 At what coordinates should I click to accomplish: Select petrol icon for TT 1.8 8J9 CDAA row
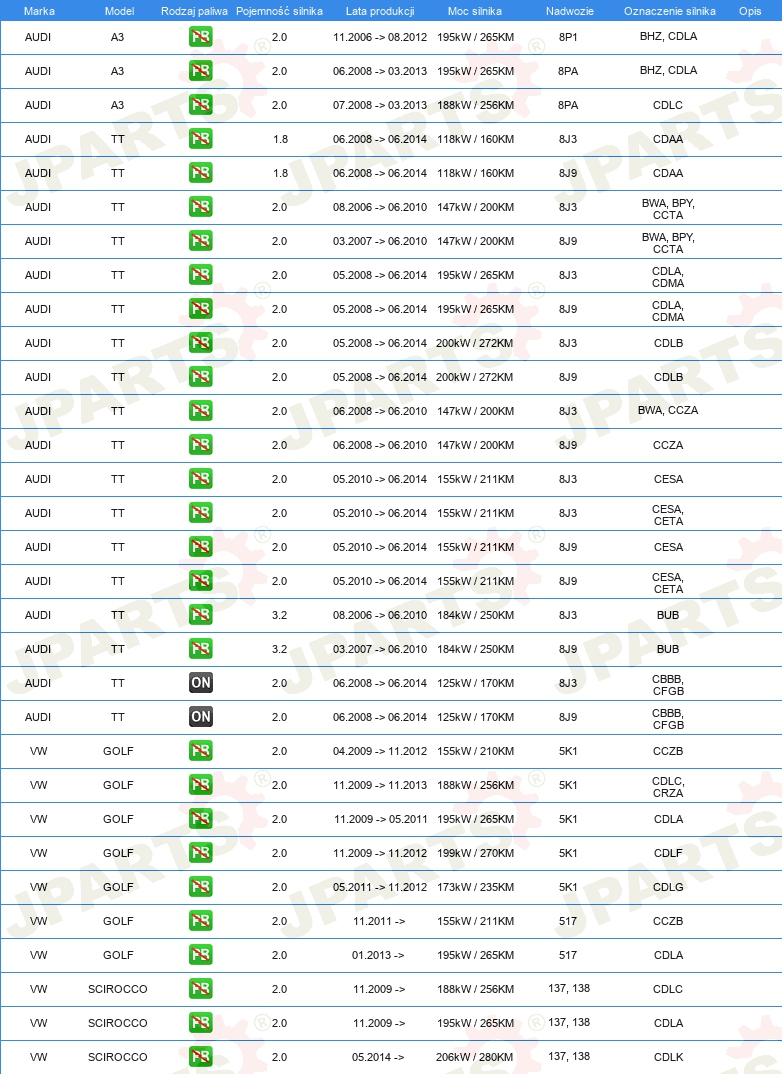tap(201, 173)
